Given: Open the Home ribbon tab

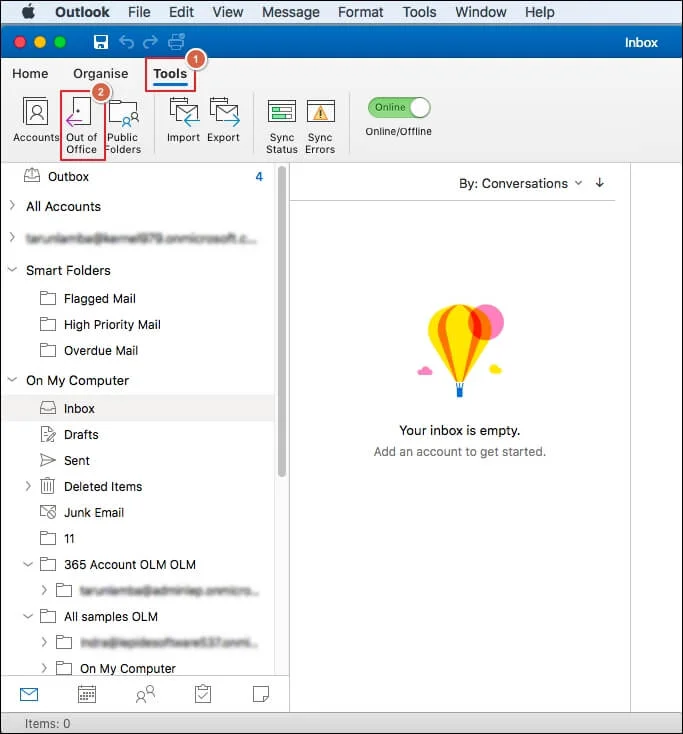Looking at the screenshot, I should coord(30,73).
